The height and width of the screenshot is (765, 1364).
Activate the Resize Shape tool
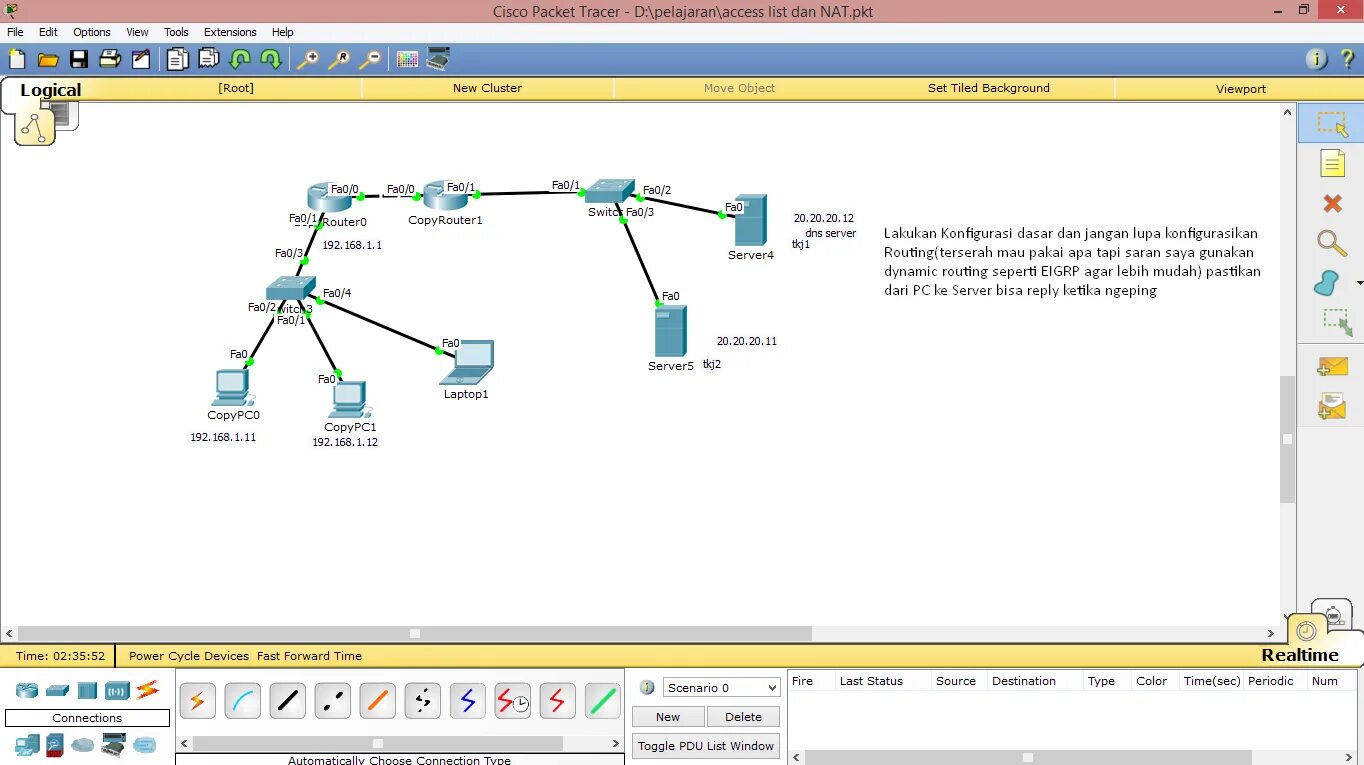click(1336, 322)
